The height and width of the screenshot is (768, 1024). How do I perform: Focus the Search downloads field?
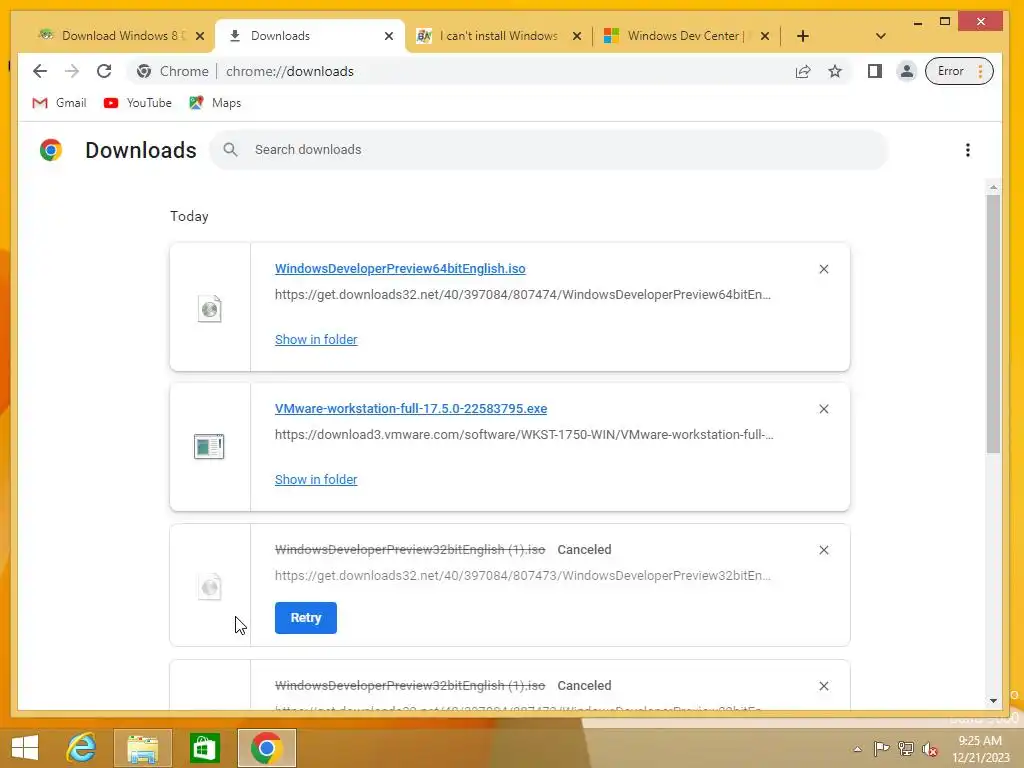pyautogui.click(x=549, y=150)
